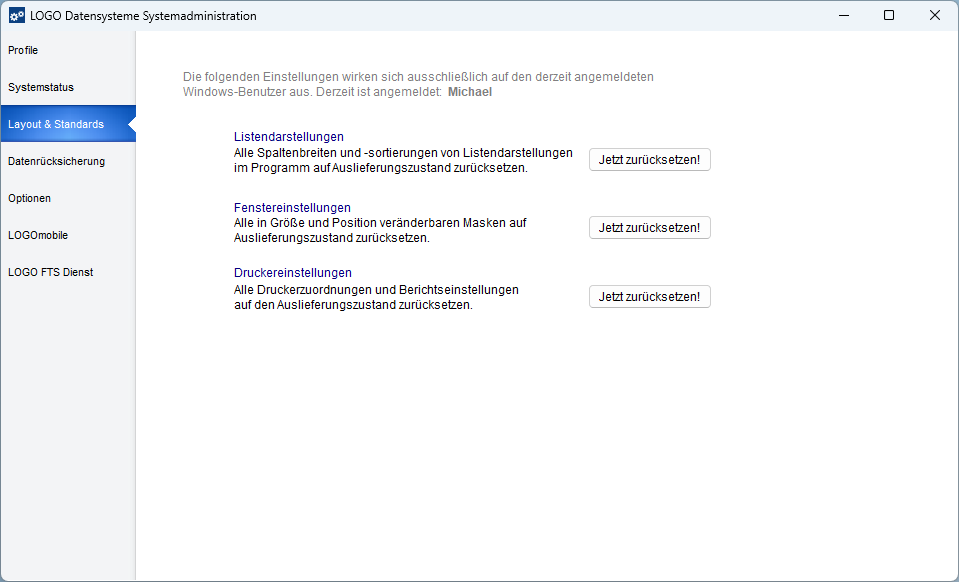959x582 pixels.
Task: Open the Optionen page
Action: (x=67, y=198)
